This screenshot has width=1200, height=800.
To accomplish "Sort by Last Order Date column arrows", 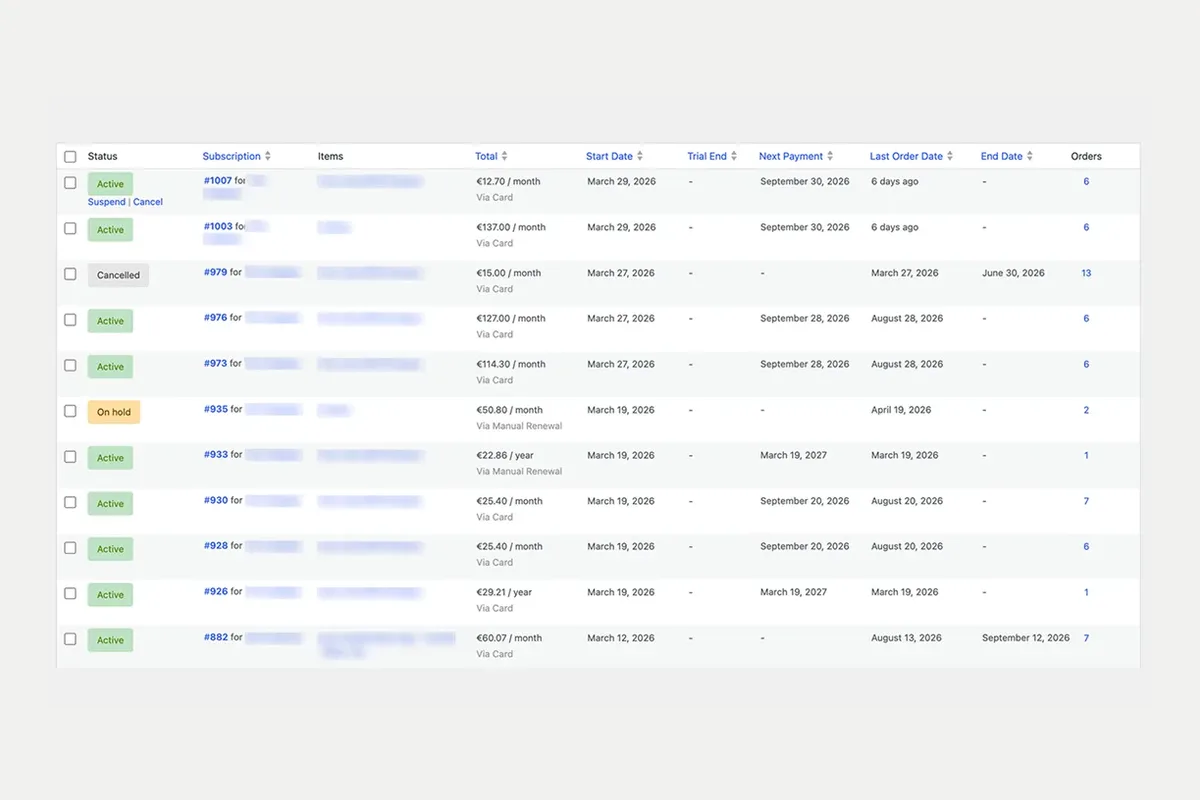I will coord(950,156).
